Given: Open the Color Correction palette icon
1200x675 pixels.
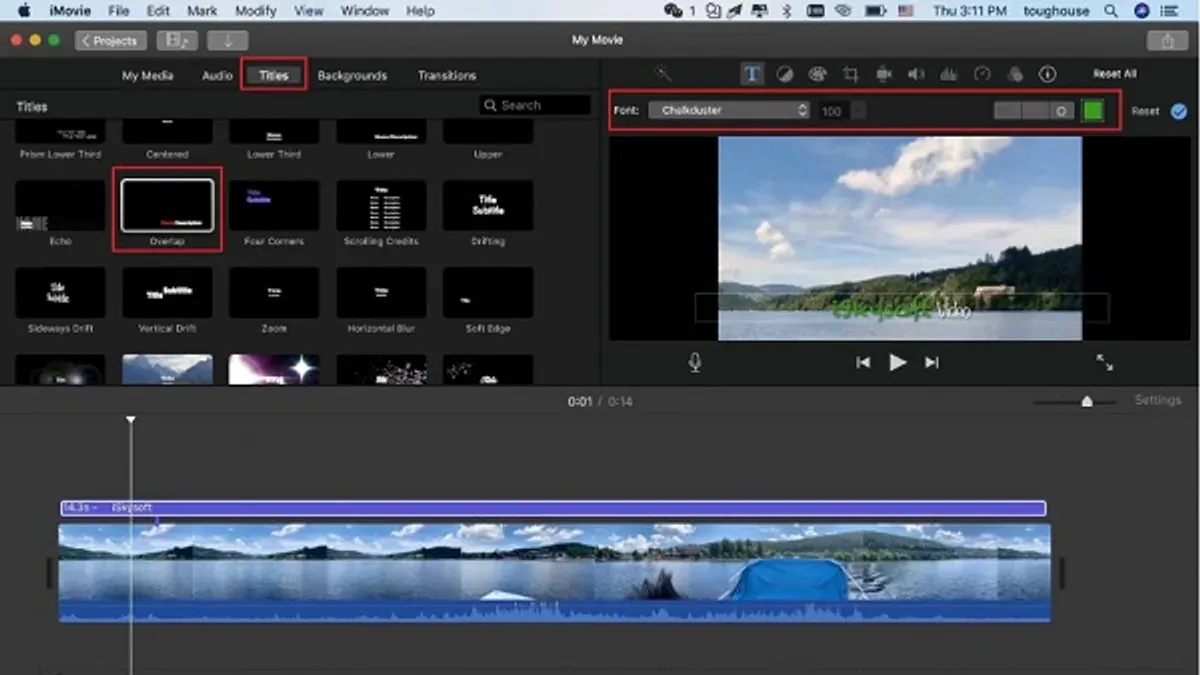Looking at the screenshot, I should pos(817,74).
